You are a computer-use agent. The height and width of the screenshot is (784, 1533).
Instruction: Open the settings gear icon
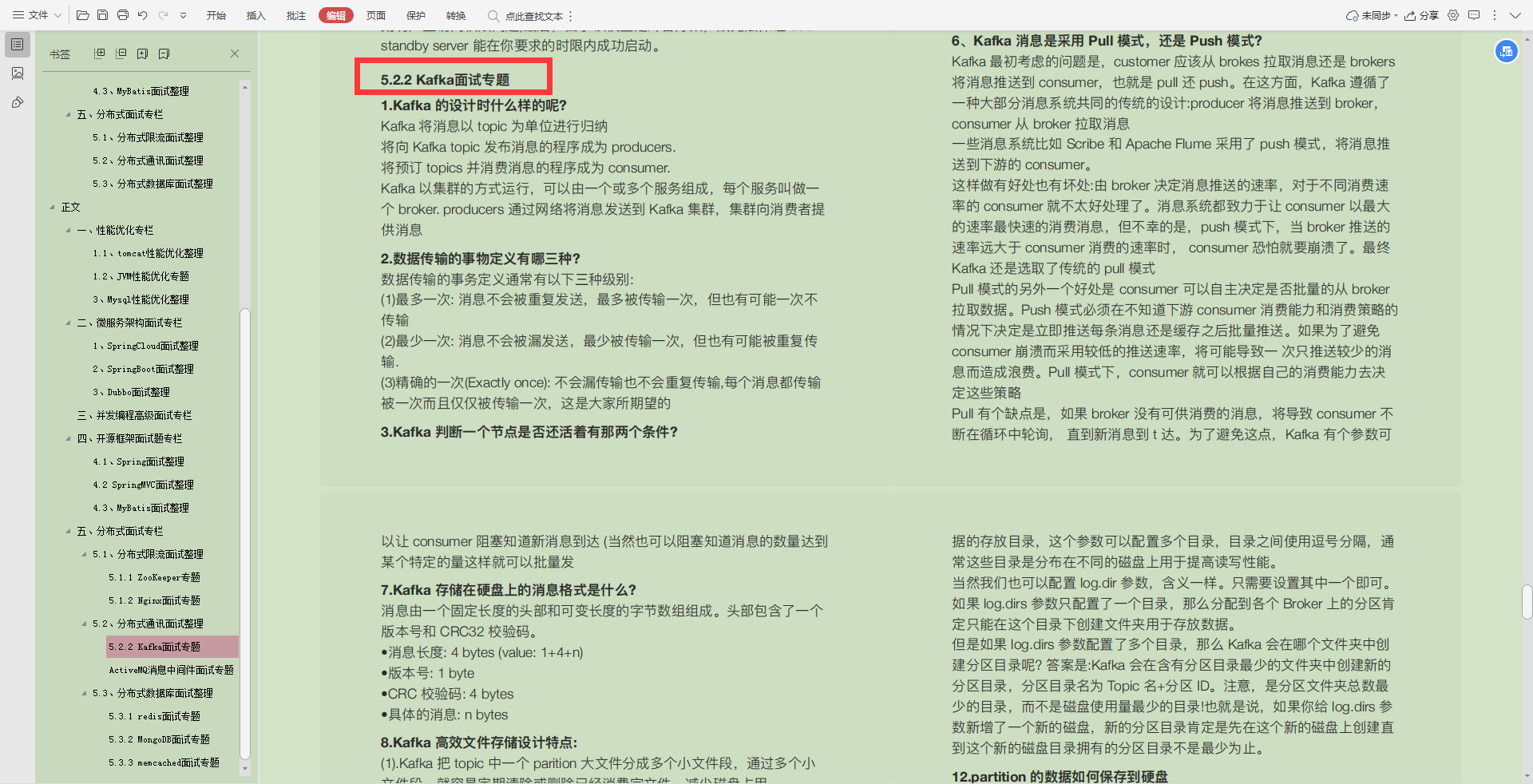click(x=1453, y=15)
